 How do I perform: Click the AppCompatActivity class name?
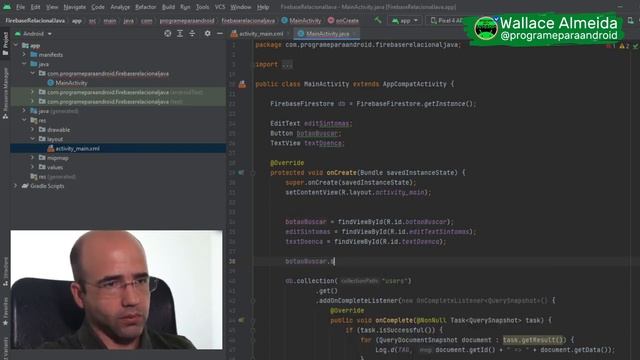click(x=414, y=84)
